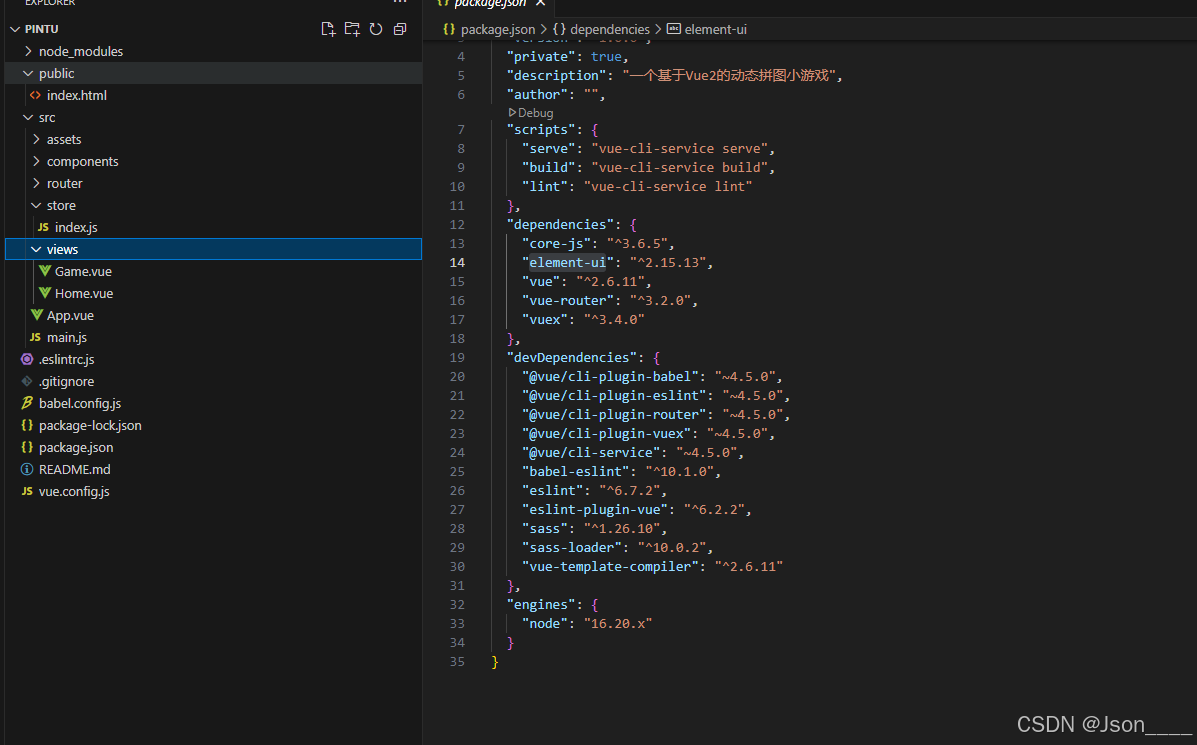This screenshot has width=1197, height=745.
Task: Click the Vue icon beside Game.vue
Action: 44,271
